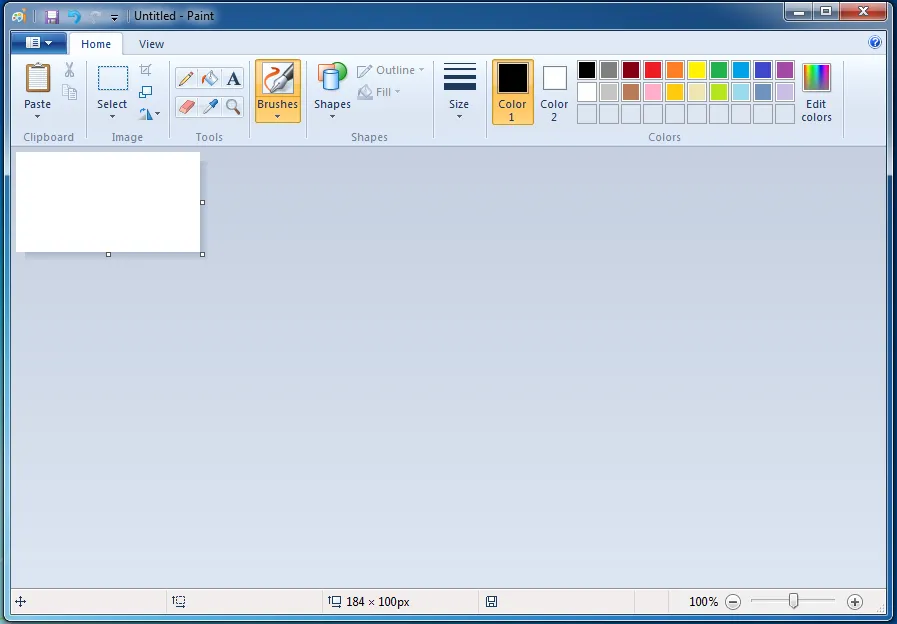Select the Pencil tool
Viewport: 897px width, 624px height.
185,78
